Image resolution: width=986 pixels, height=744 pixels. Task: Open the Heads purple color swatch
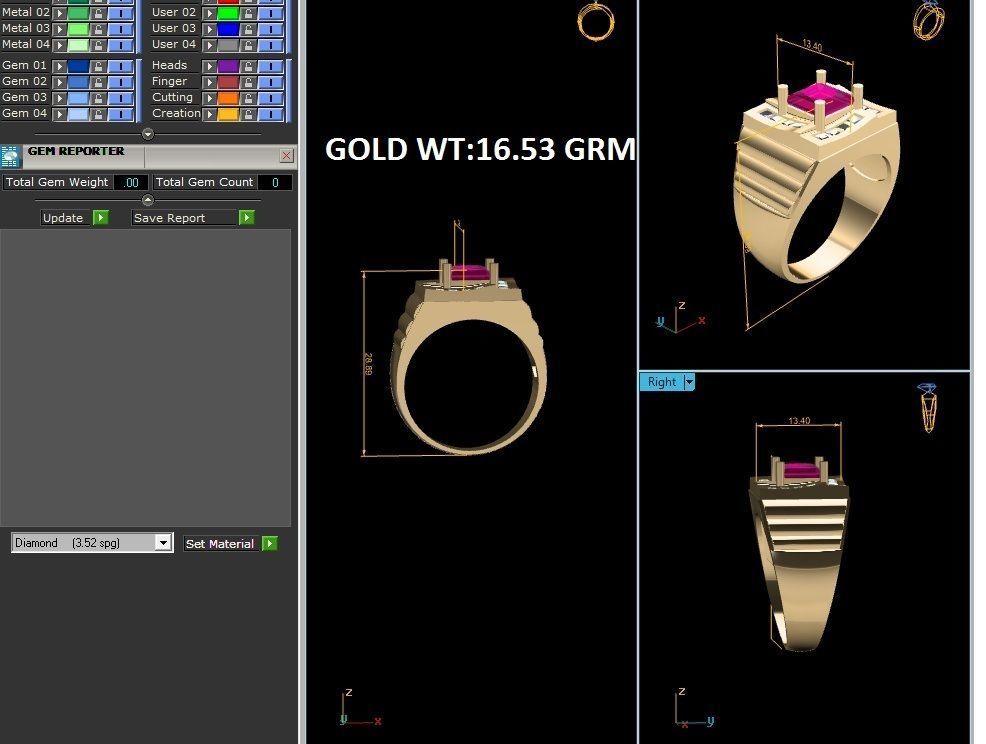pos(228,66)
